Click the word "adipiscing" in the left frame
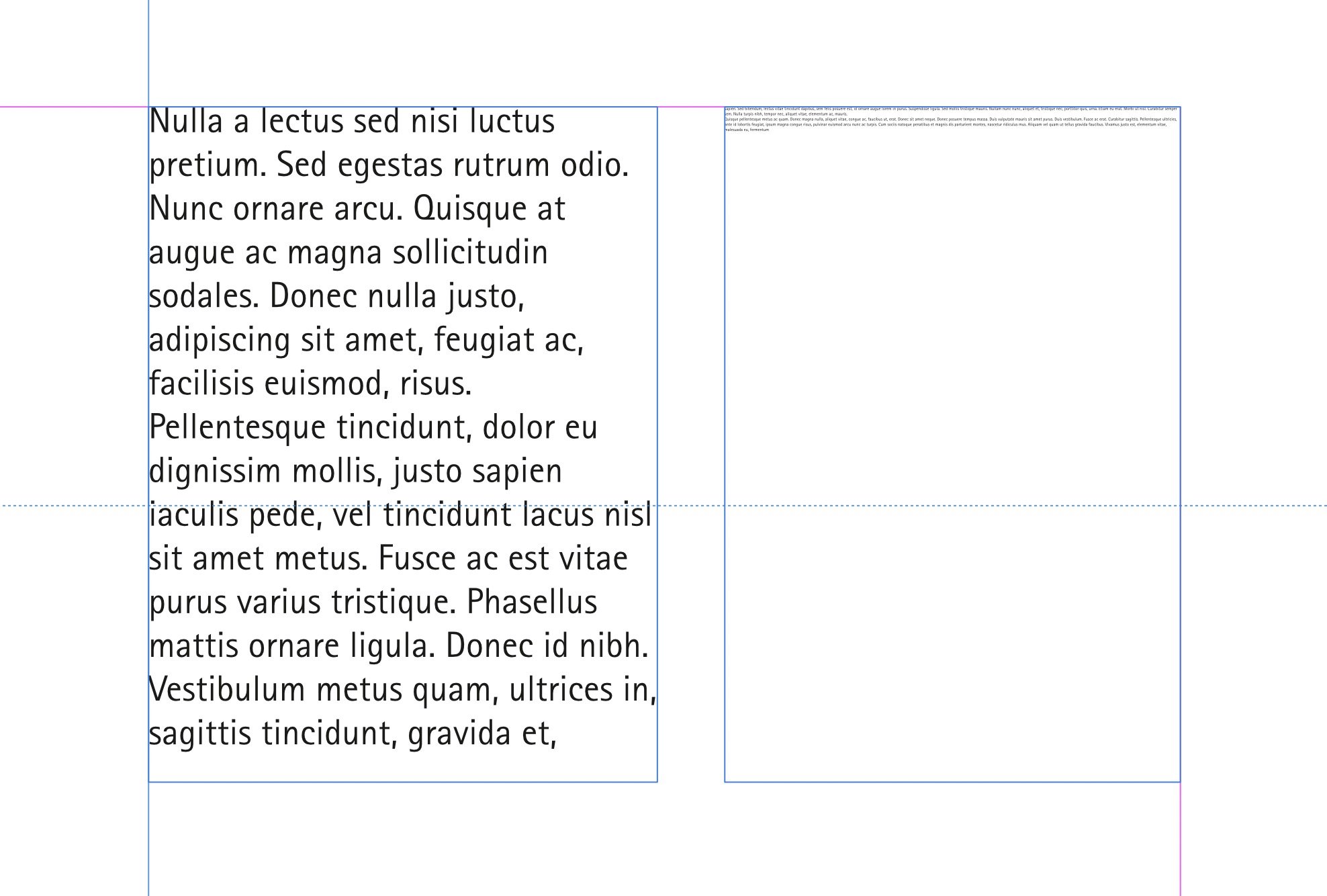 (x=220, y=341)
